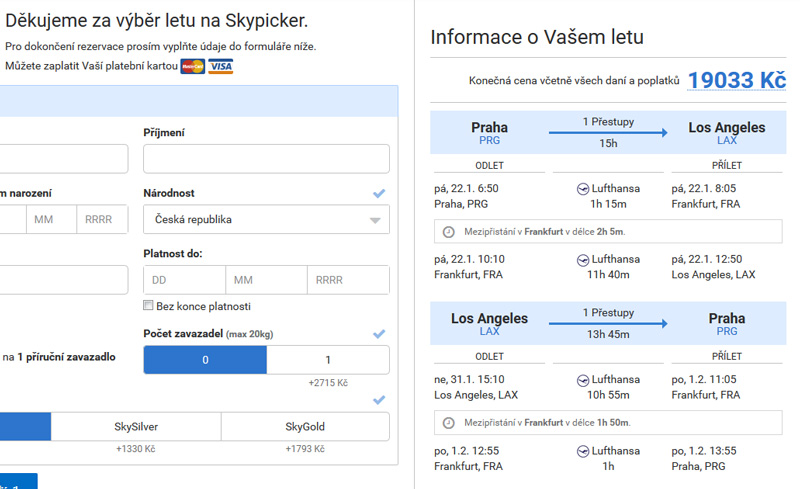Choose the SkyGold package

305,427
